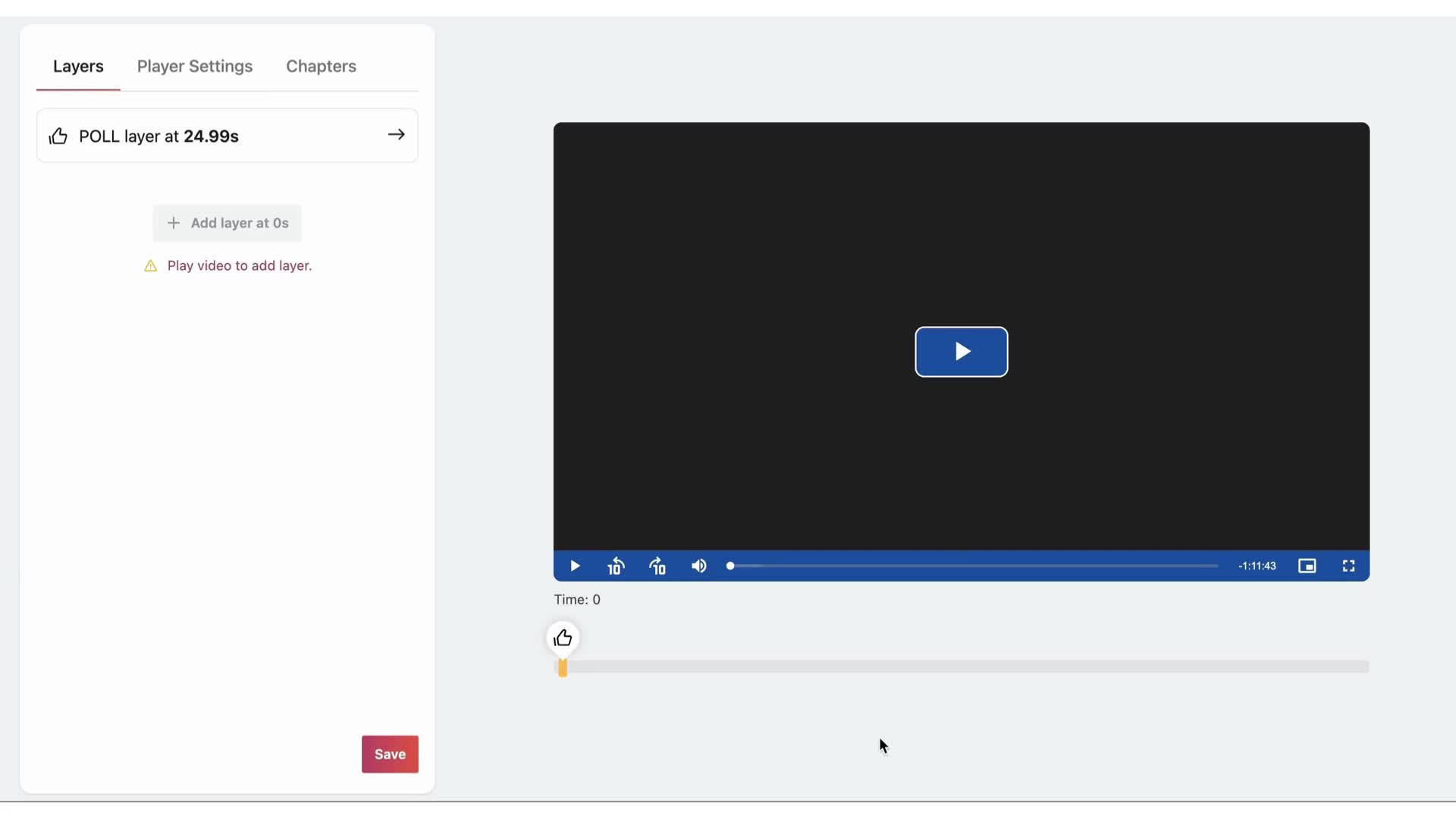Enter fullscreen mode
This screenshot has width=1456, height=819.
[x=1349, y=566]
